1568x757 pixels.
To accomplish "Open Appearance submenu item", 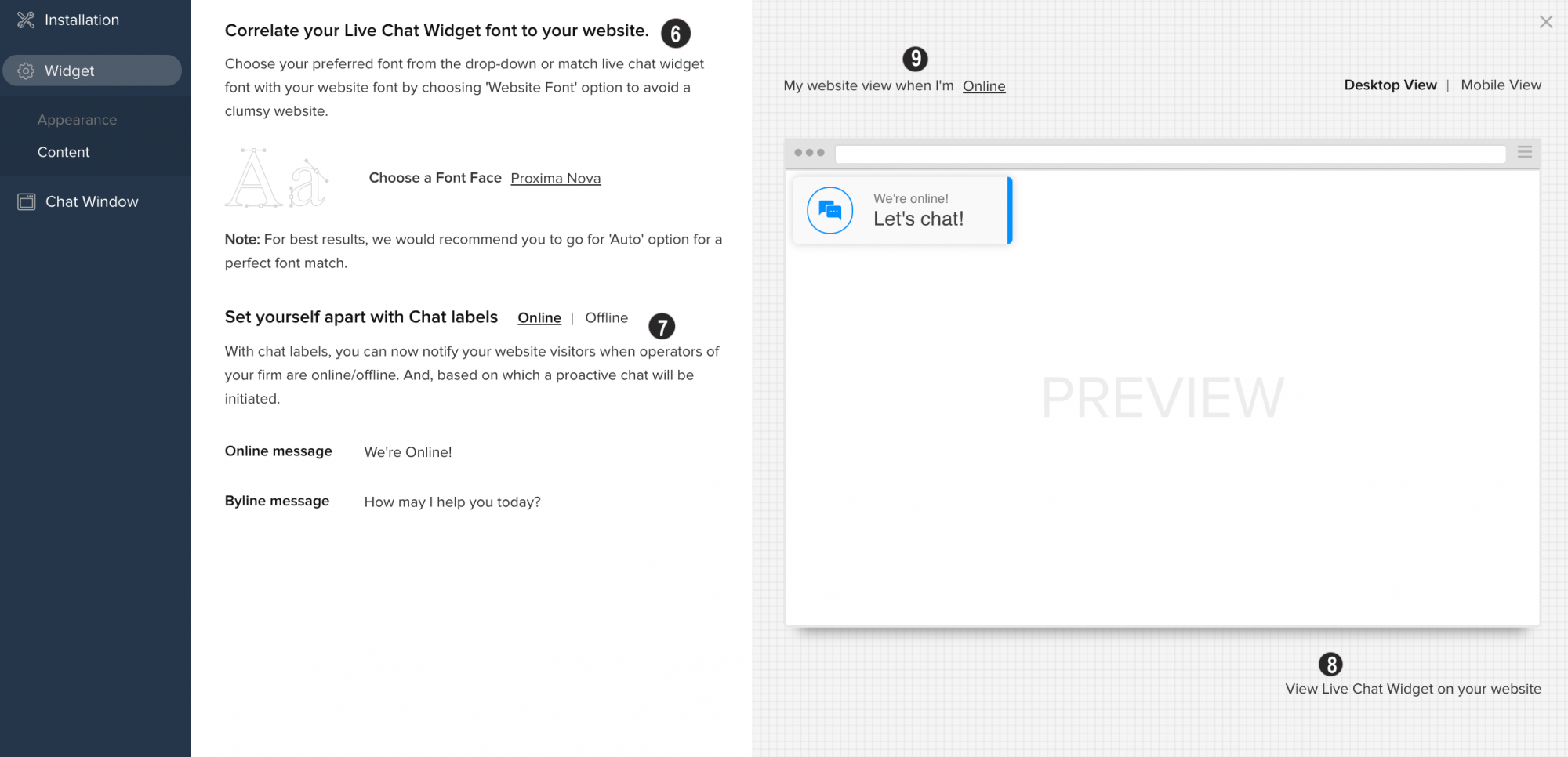I will [77, 120].
